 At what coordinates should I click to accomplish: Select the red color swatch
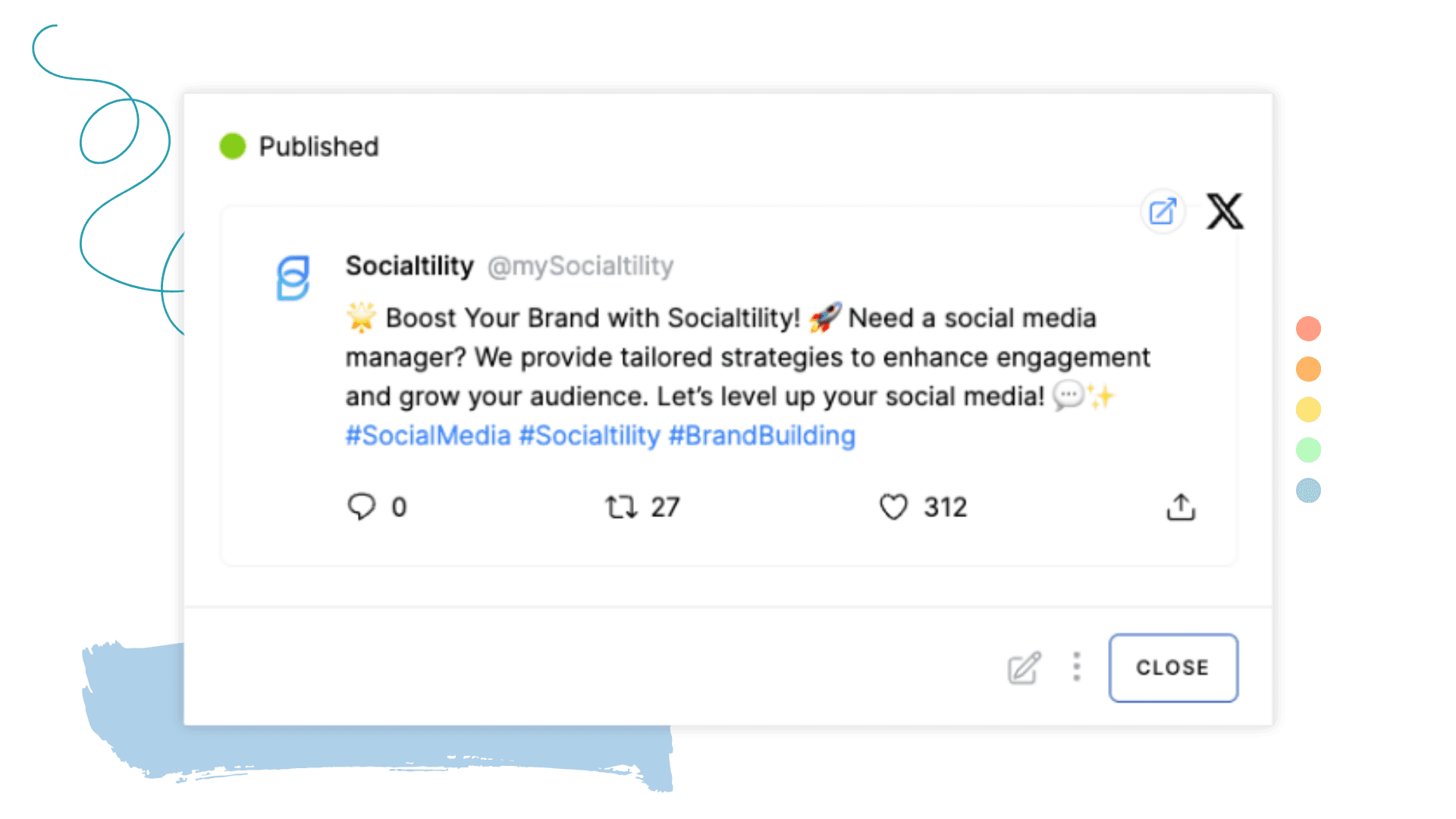1308,328
